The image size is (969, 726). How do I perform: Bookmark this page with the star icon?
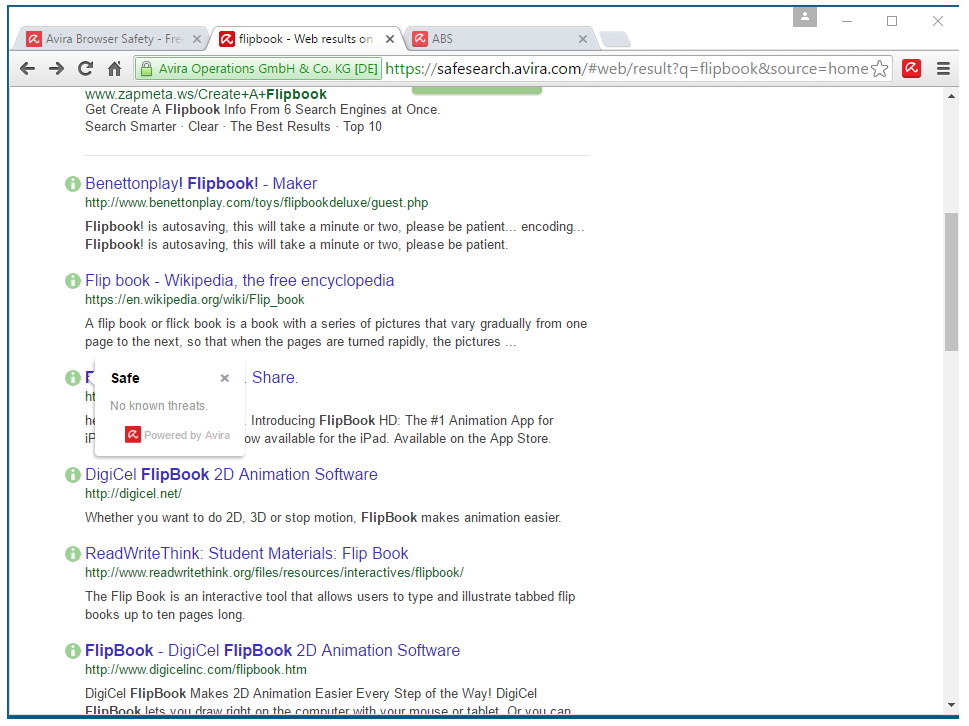pos(879,69)
